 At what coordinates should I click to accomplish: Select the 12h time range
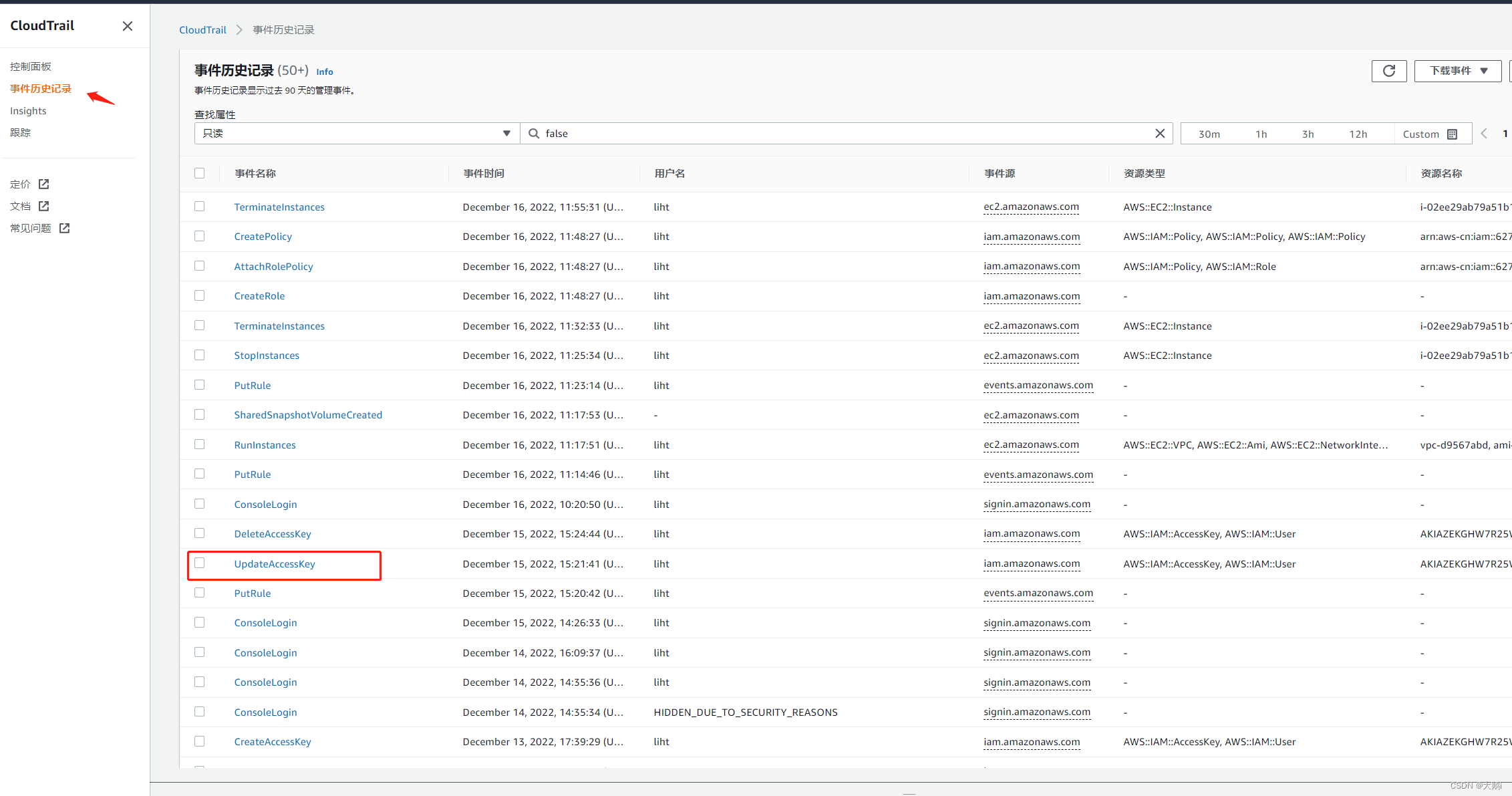click(1358, 134)
